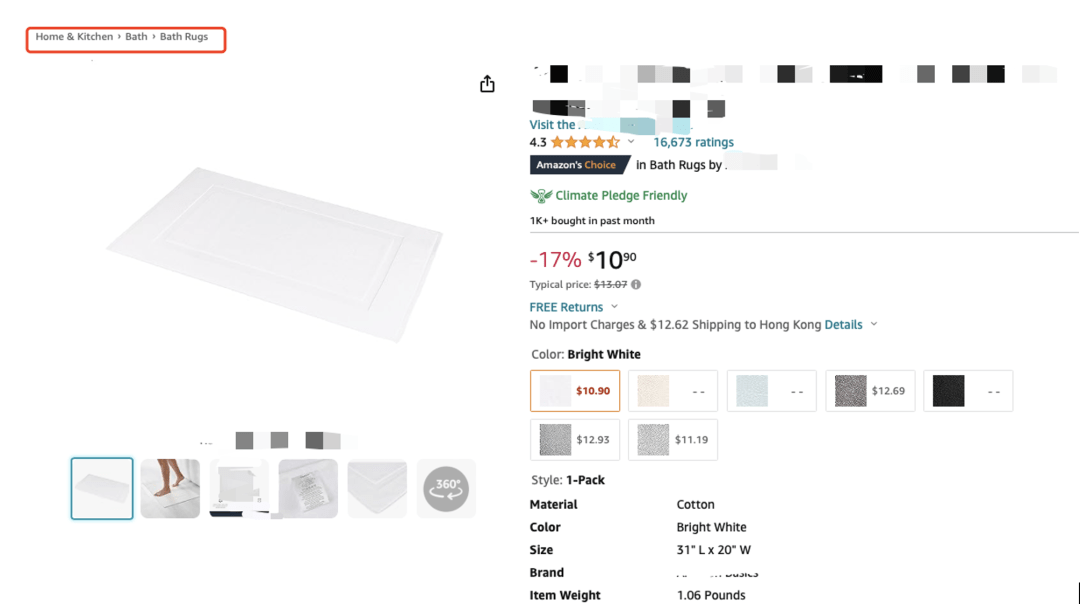
Task: Choose the beige color swatch option
Action: click(673, 391)
